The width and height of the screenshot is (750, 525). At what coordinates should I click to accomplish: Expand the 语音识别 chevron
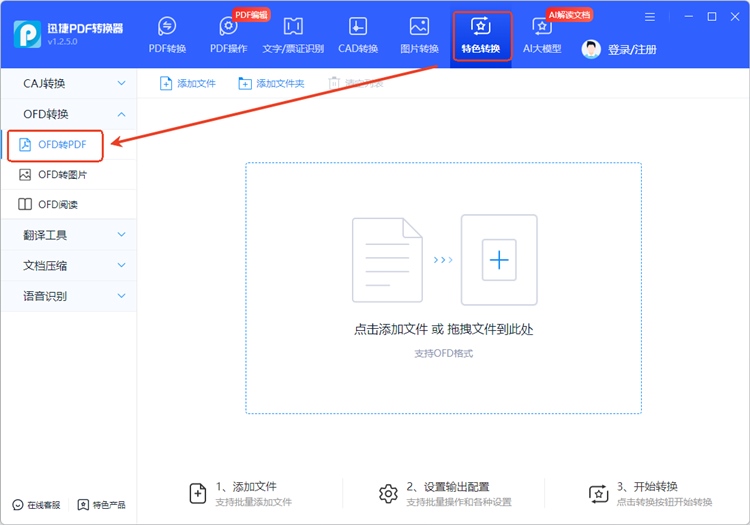tap(121, 296)
